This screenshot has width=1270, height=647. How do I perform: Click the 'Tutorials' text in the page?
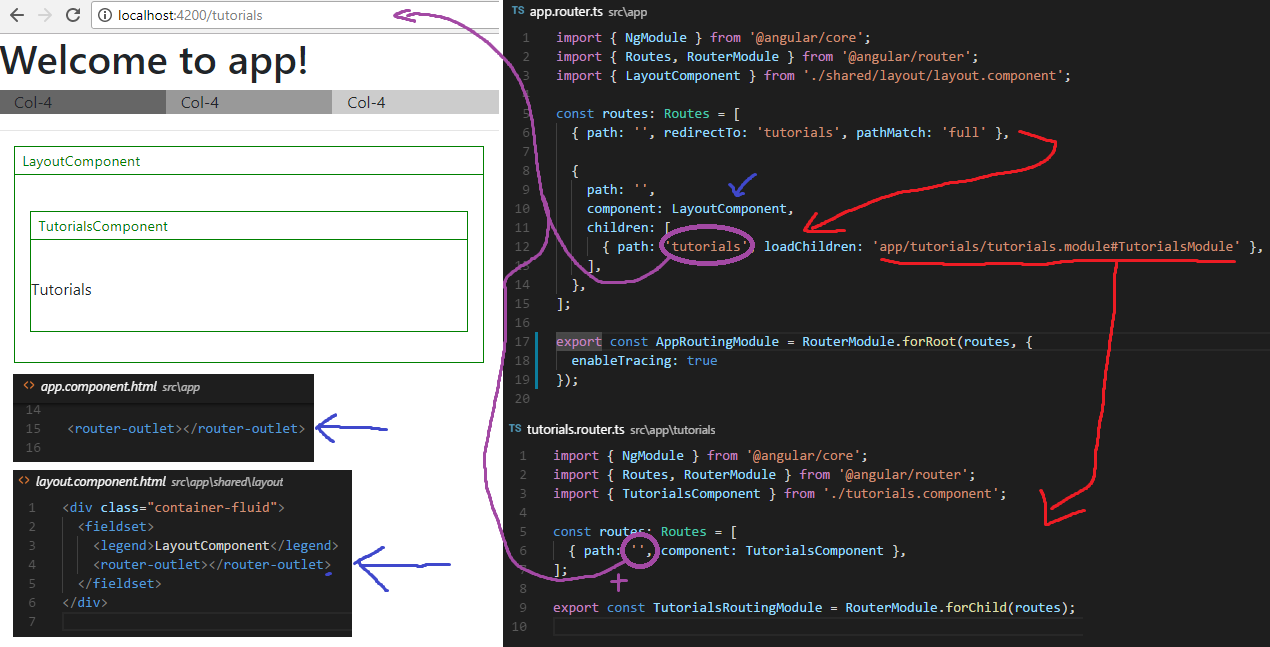point(61,289)
